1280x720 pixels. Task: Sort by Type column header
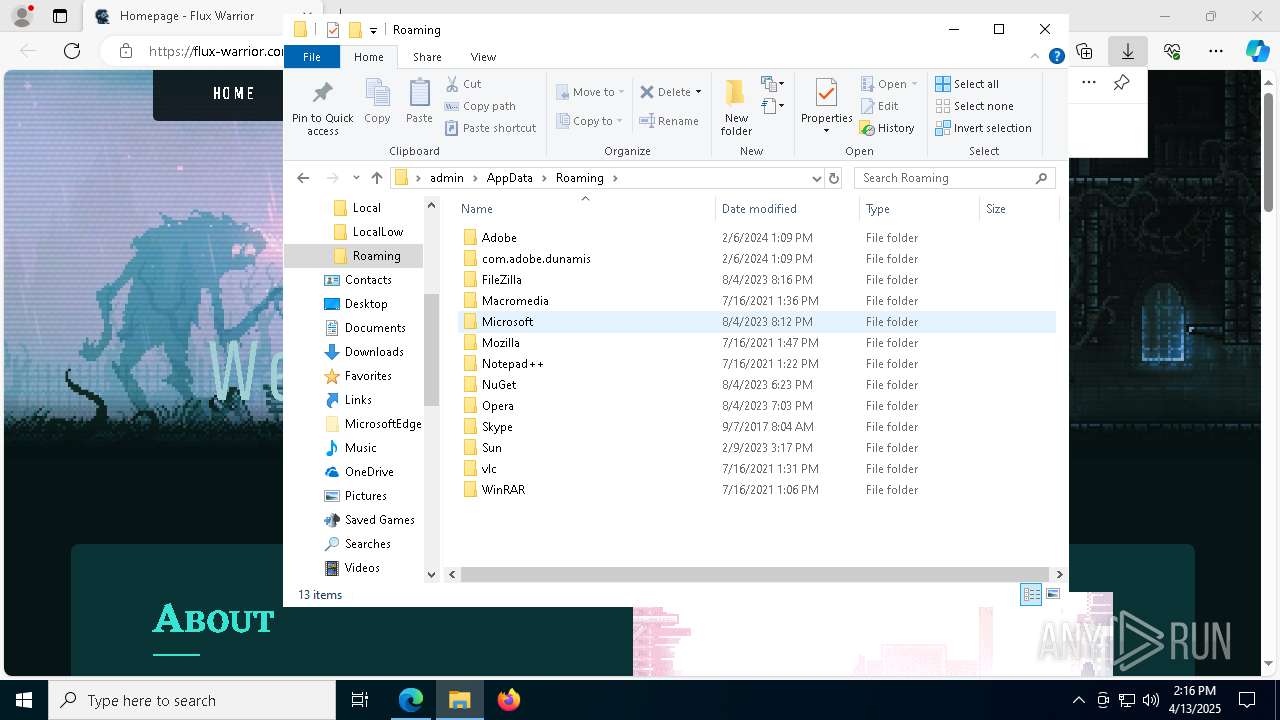[919, 209]
